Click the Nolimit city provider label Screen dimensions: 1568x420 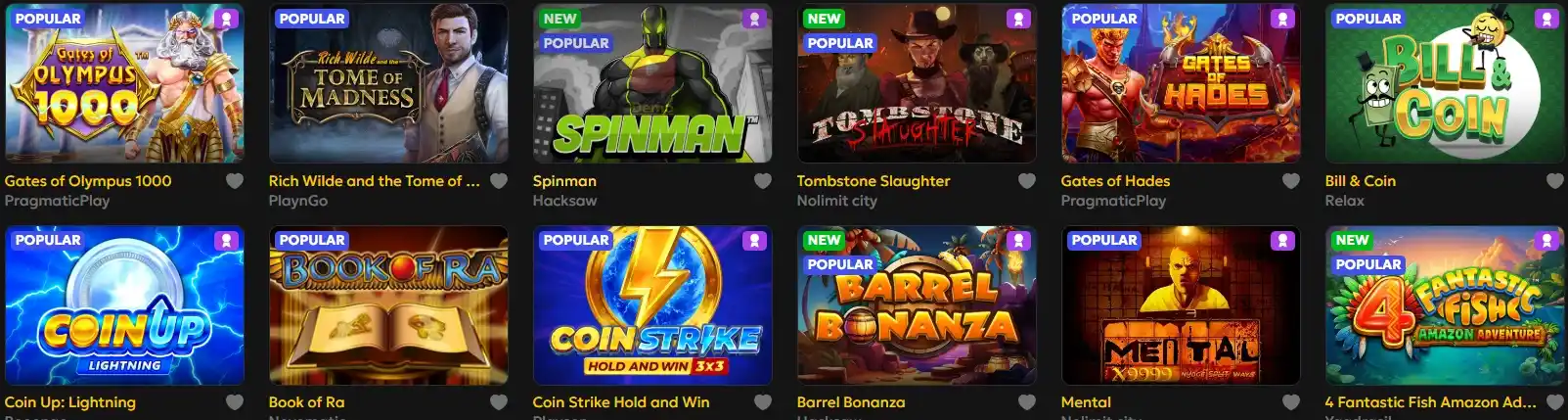[836, 201]
